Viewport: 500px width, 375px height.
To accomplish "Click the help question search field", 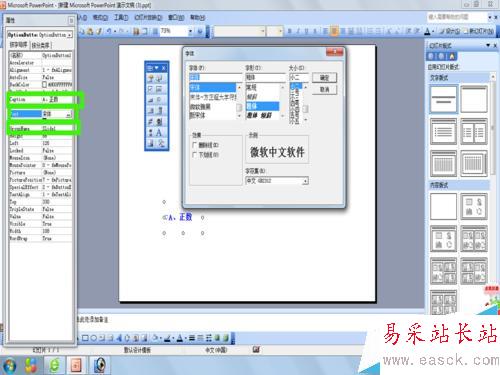I will tap(456, 17).
